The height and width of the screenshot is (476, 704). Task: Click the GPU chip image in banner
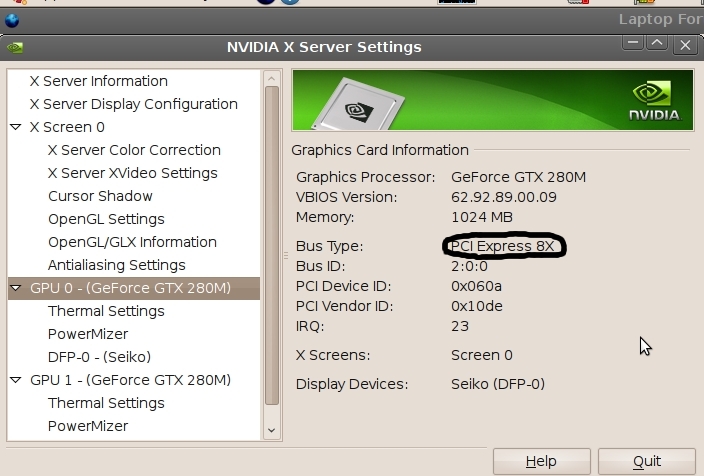358,104
